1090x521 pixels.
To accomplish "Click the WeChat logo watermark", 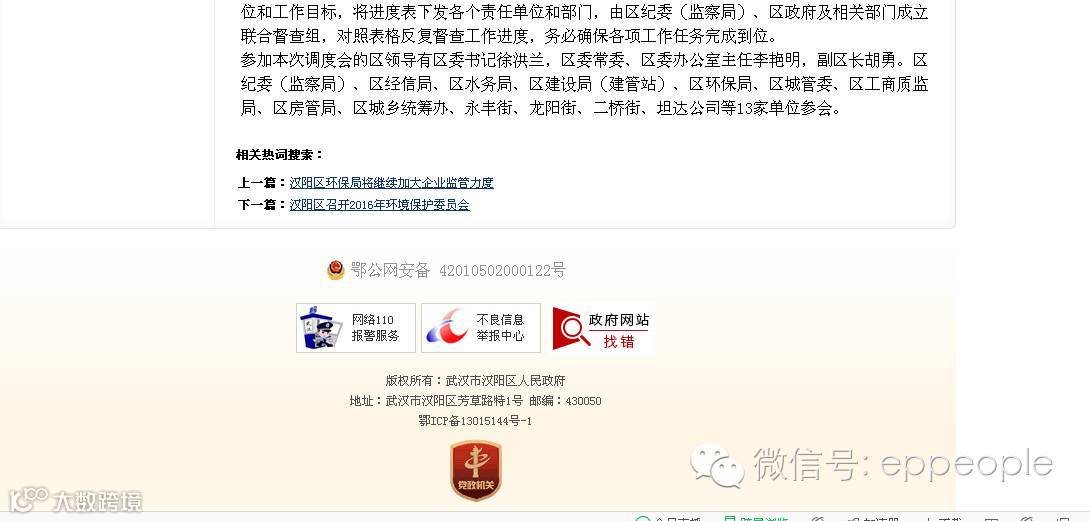I will [716, 465].
